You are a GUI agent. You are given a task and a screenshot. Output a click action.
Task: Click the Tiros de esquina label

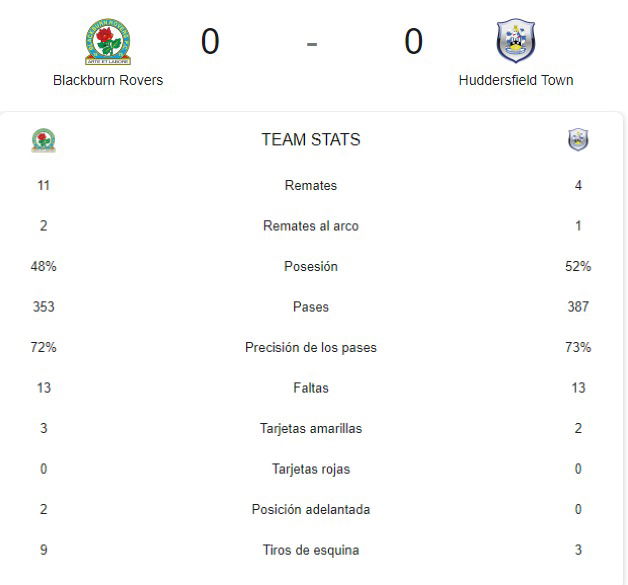click(x=311, y=550)
